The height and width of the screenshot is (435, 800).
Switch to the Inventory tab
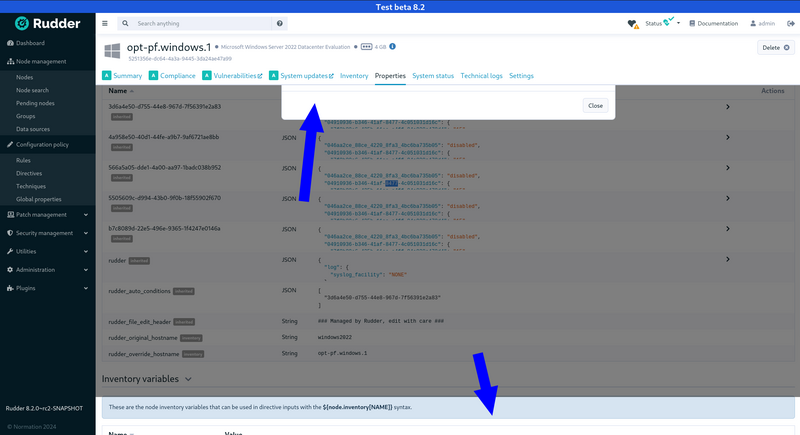[354, 75]
